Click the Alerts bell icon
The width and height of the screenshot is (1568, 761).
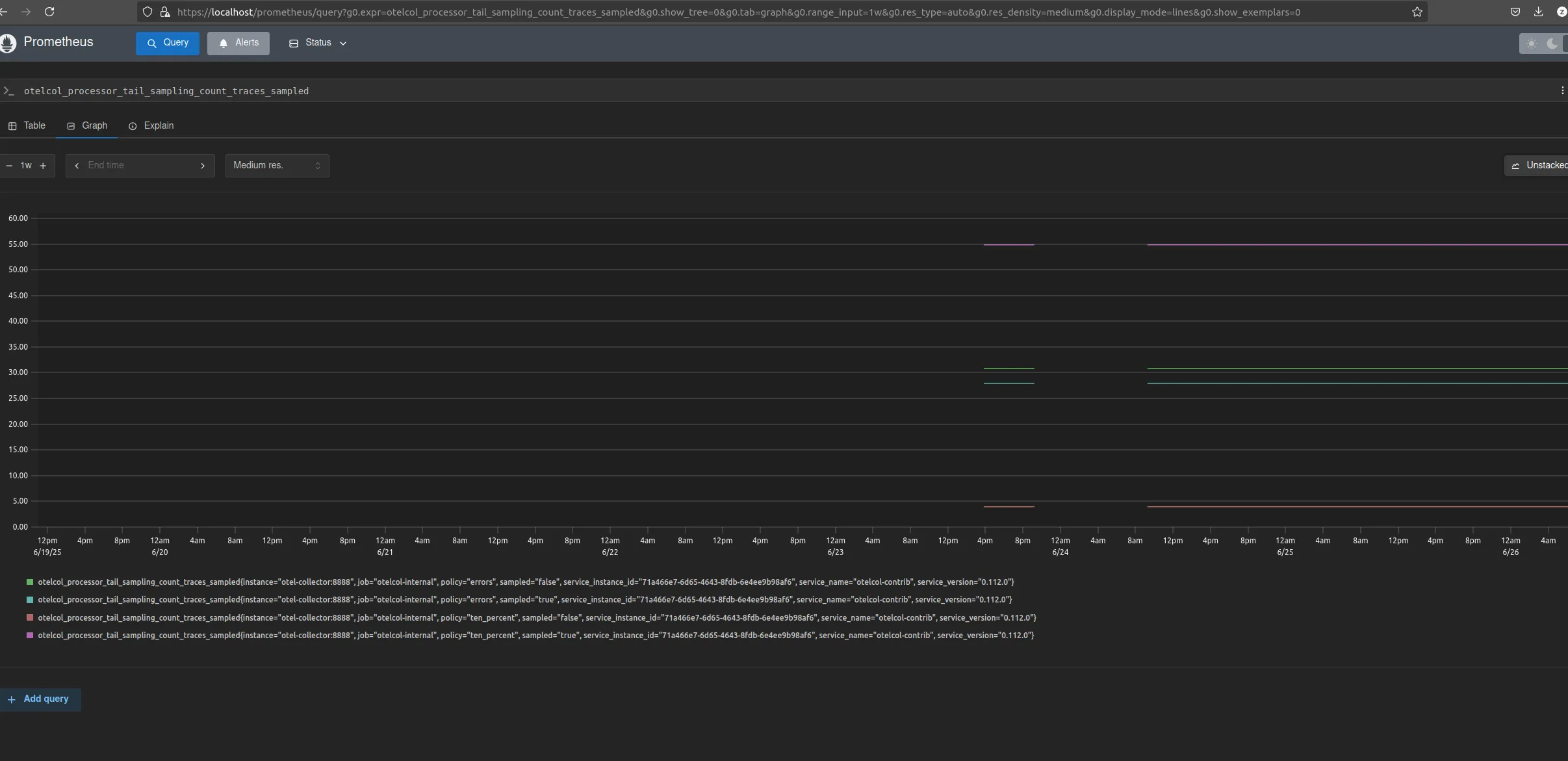[224, 44]
